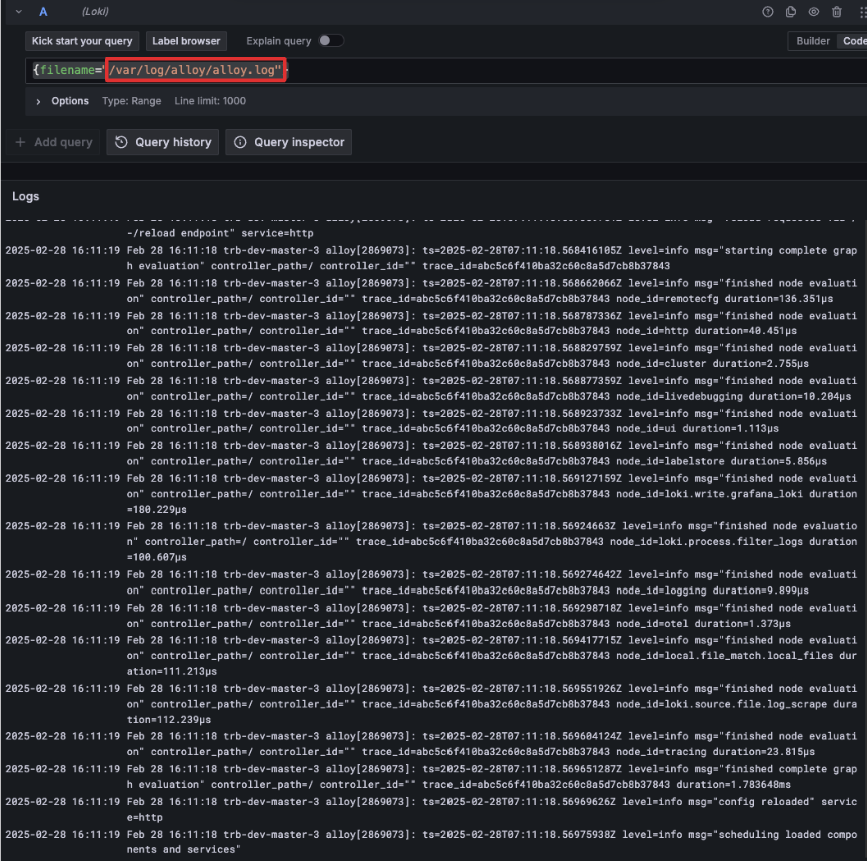Open log line with node_id=tracing
The height and width of the screenshot is (861, 867).
tap(431, 744)
